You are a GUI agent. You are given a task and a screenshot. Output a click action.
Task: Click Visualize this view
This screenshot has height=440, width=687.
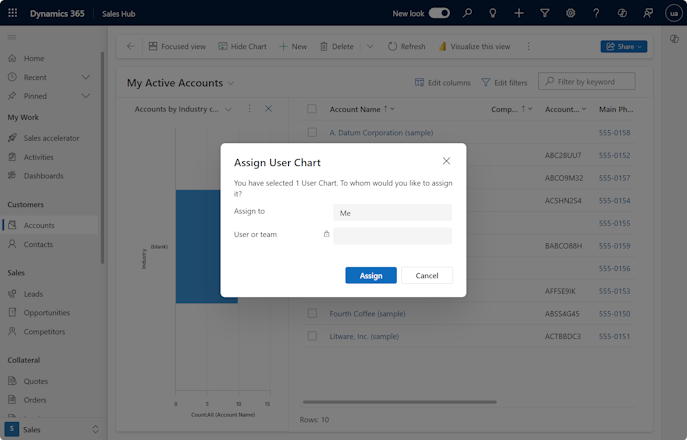coord(475,46)
